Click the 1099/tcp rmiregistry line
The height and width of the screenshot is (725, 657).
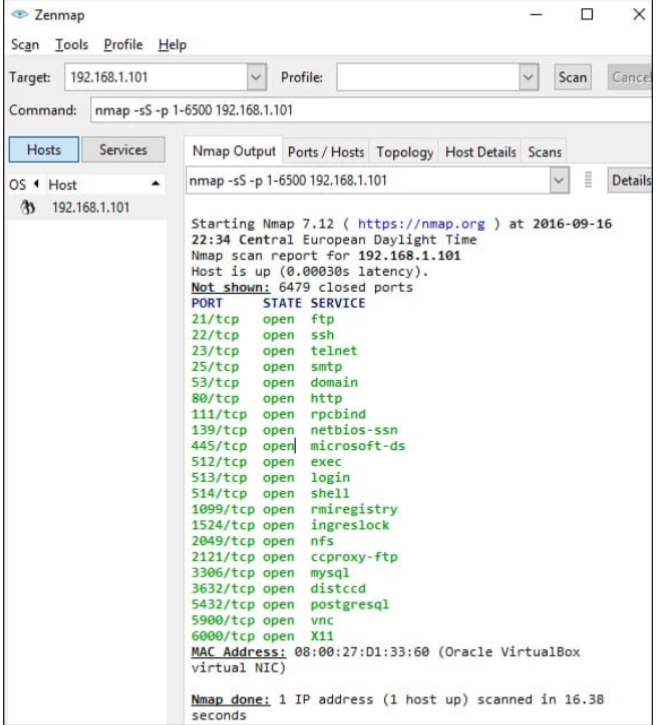(x=295, y=509)
